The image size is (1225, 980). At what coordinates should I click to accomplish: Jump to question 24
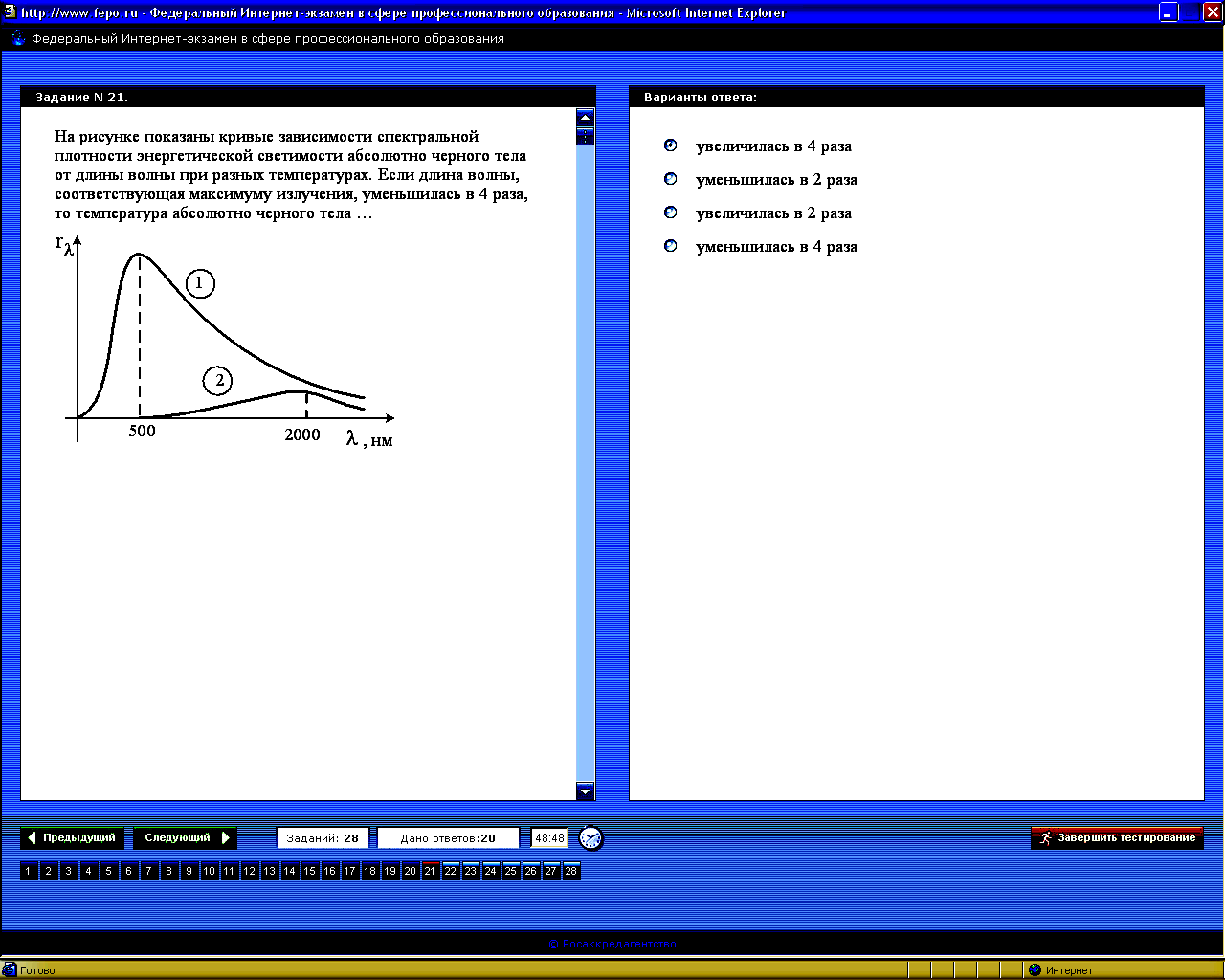(491, 871)
